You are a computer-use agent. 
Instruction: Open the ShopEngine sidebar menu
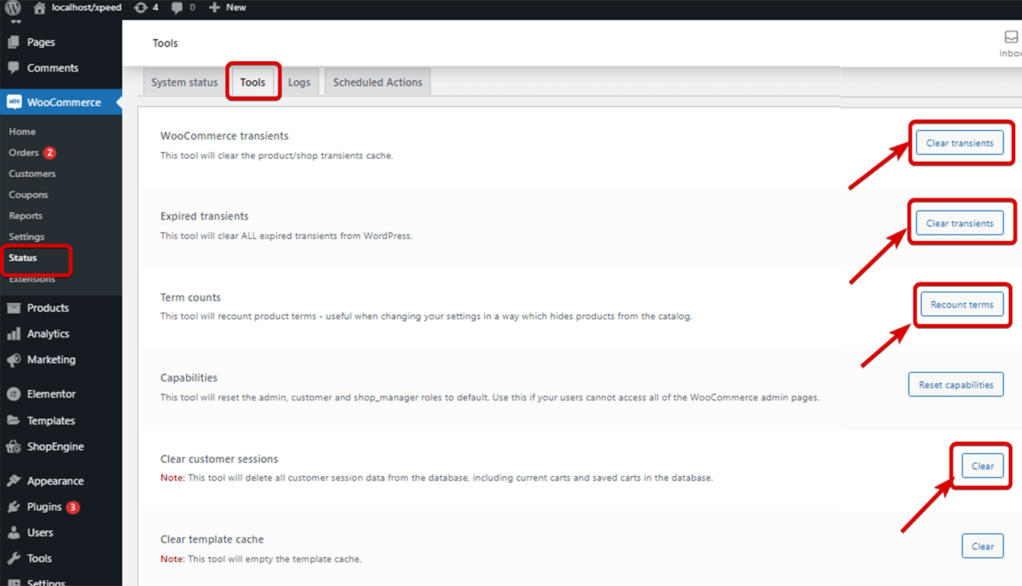(x=55, y=447)
